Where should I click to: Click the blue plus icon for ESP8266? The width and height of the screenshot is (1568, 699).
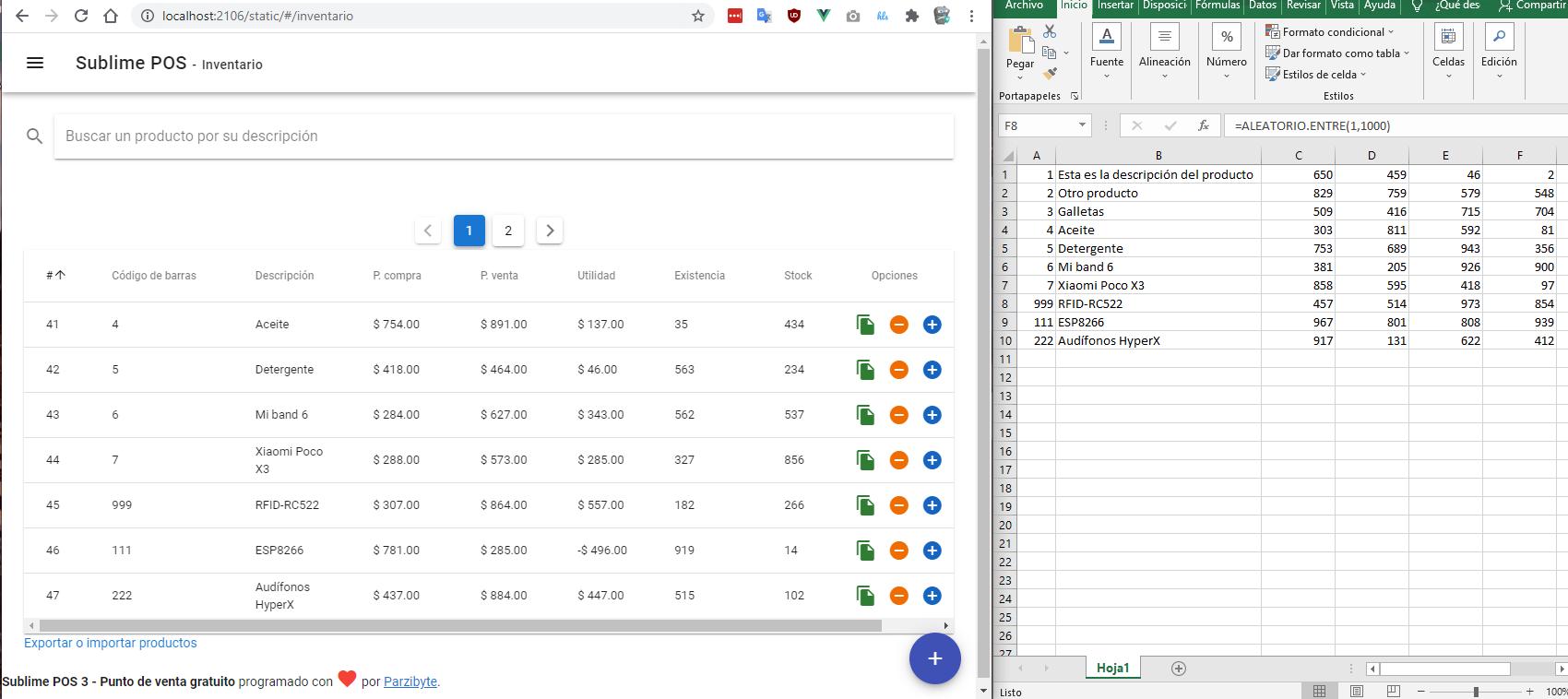tap(932, 551)
